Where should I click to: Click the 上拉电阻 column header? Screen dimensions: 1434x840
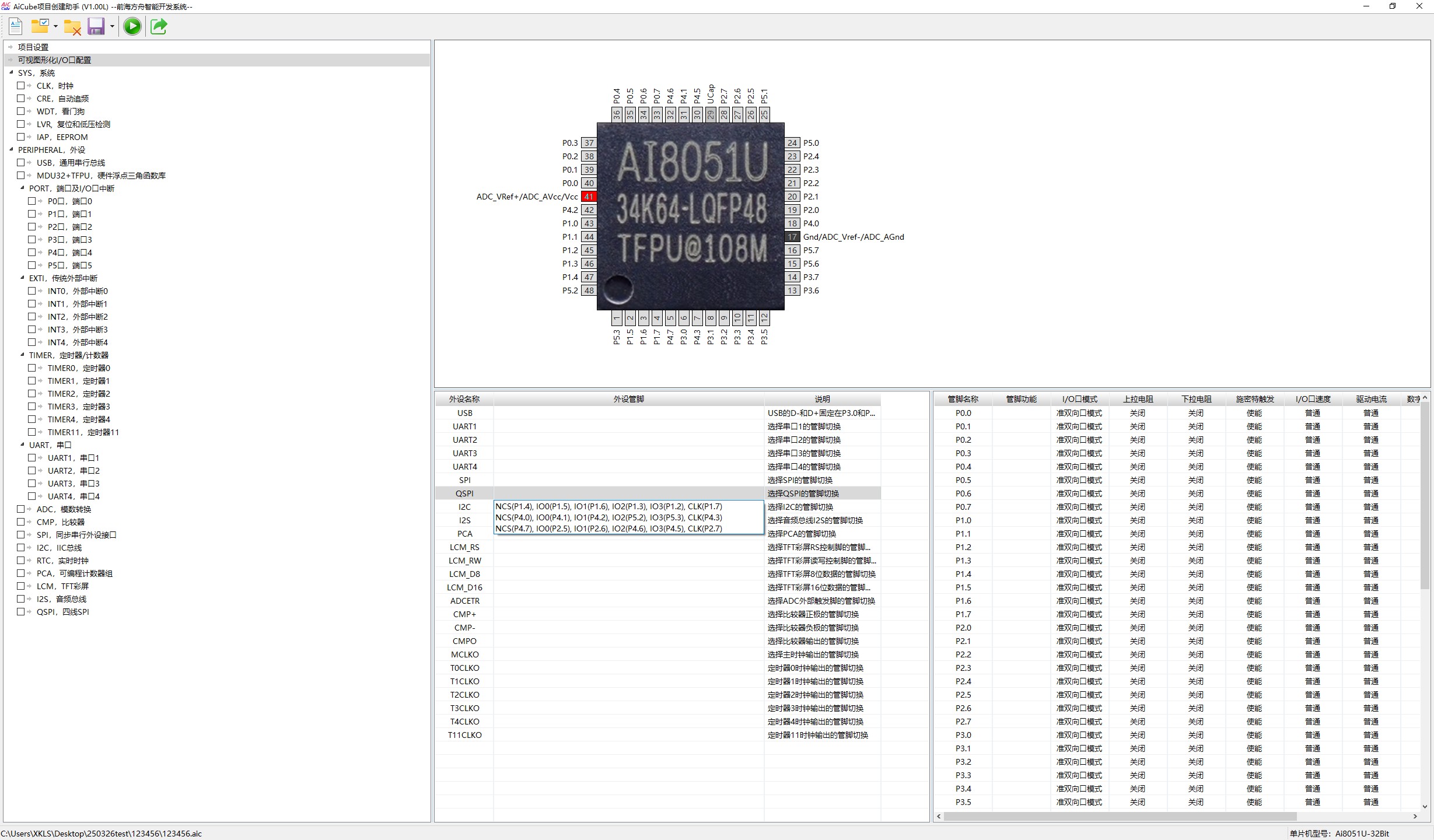(1138, 399)
